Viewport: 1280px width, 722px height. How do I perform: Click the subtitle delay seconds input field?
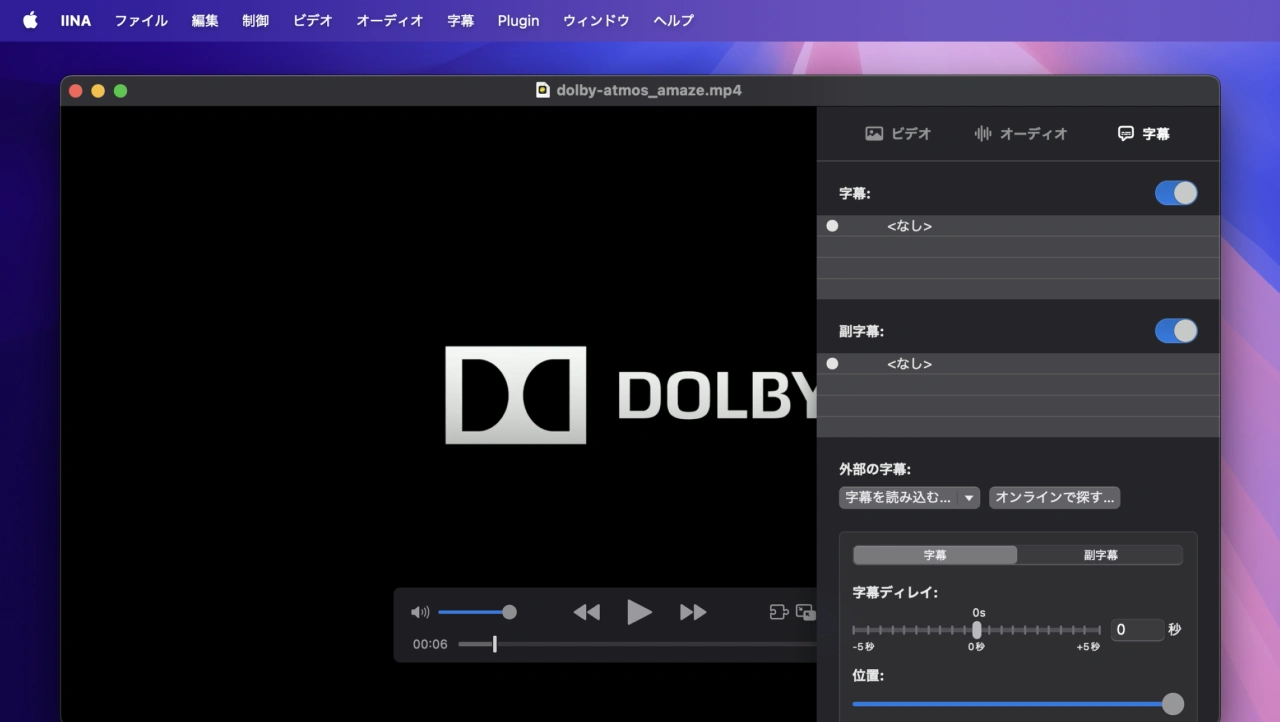(x=1137, y=630)
